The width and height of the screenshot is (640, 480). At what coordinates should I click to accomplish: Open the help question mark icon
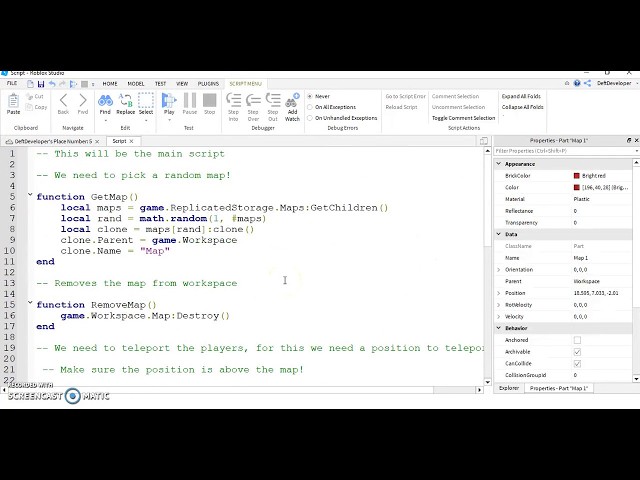tap(577, 83)
